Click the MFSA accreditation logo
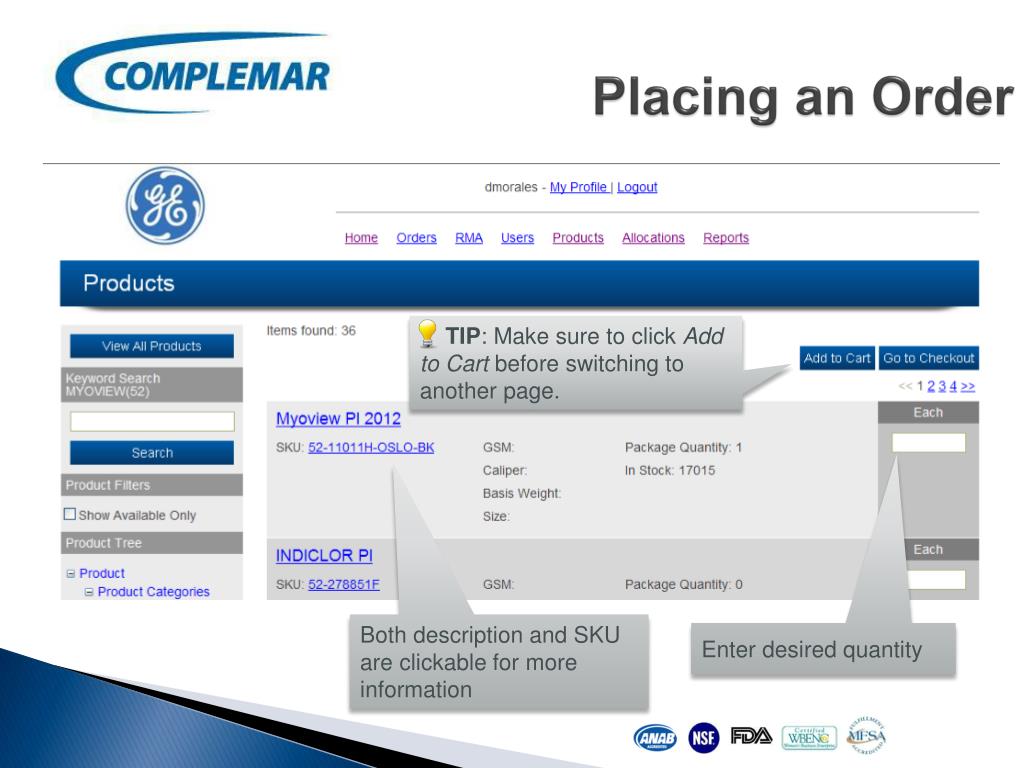This screenshot has height=768, width=1024. [866, 735]
